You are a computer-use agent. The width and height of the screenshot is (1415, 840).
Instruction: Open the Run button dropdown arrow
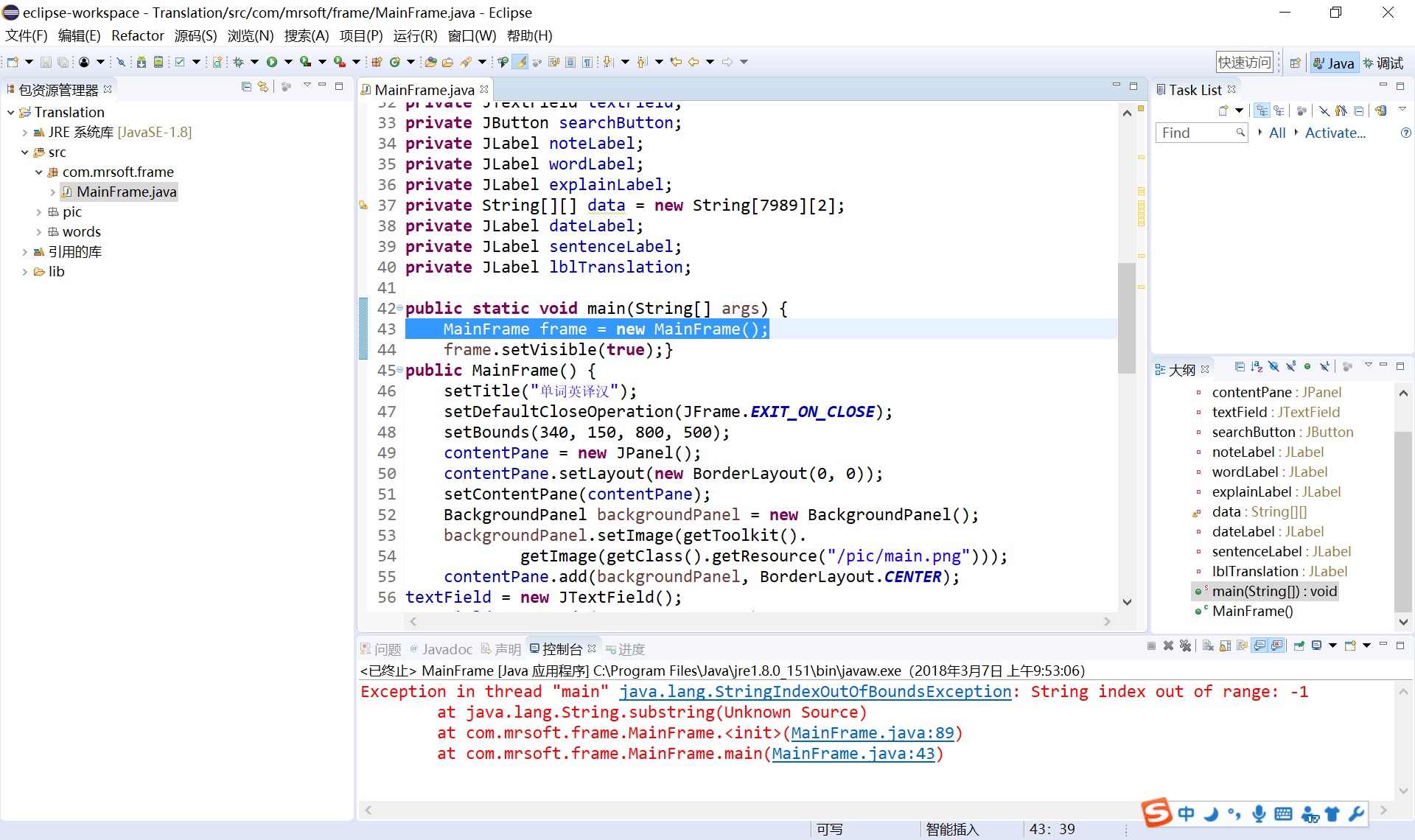click(288, 62)
